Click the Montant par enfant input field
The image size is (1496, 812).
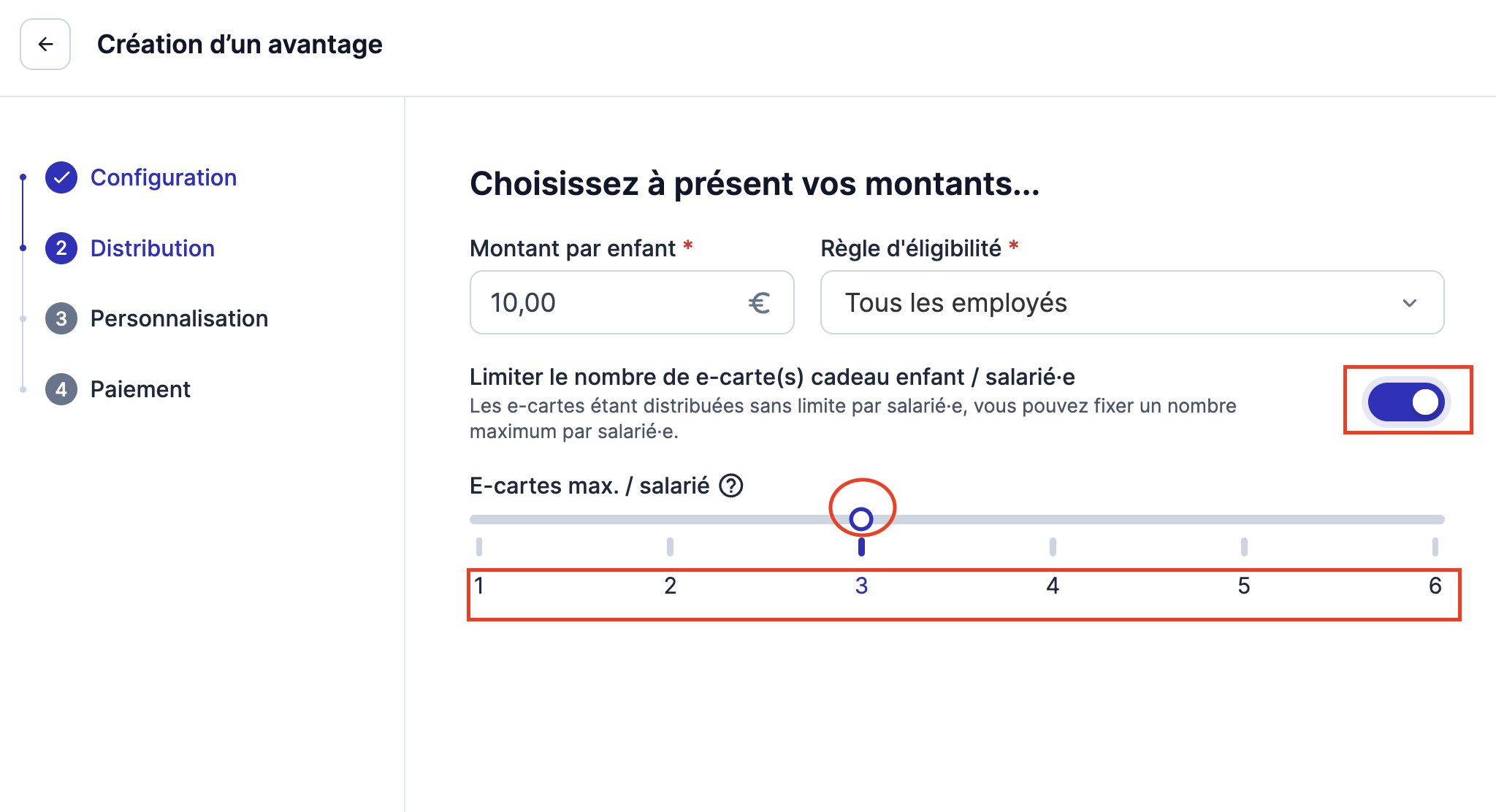632,302
